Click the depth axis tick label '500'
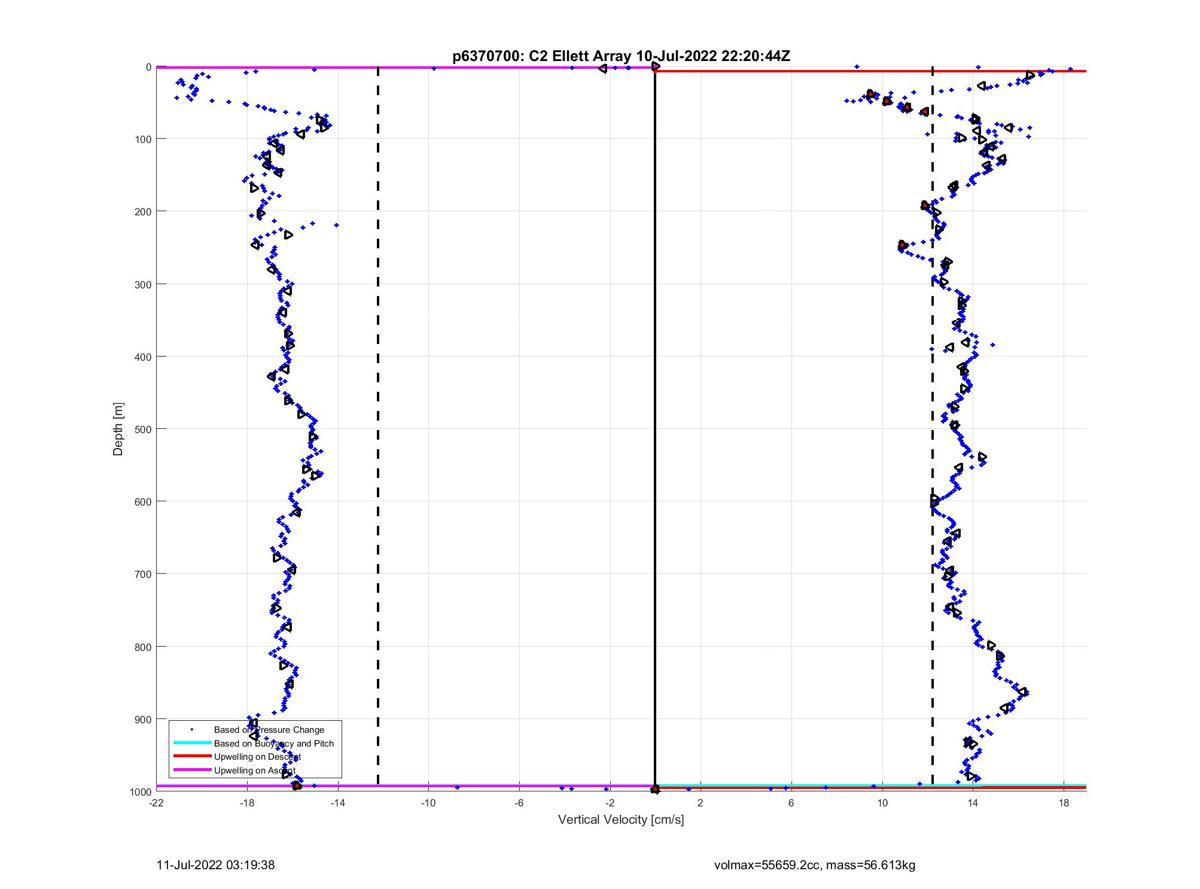Image resolution: width=1200 pixels, height=889 pixels. pyautogui.click(x=142, y=429)
